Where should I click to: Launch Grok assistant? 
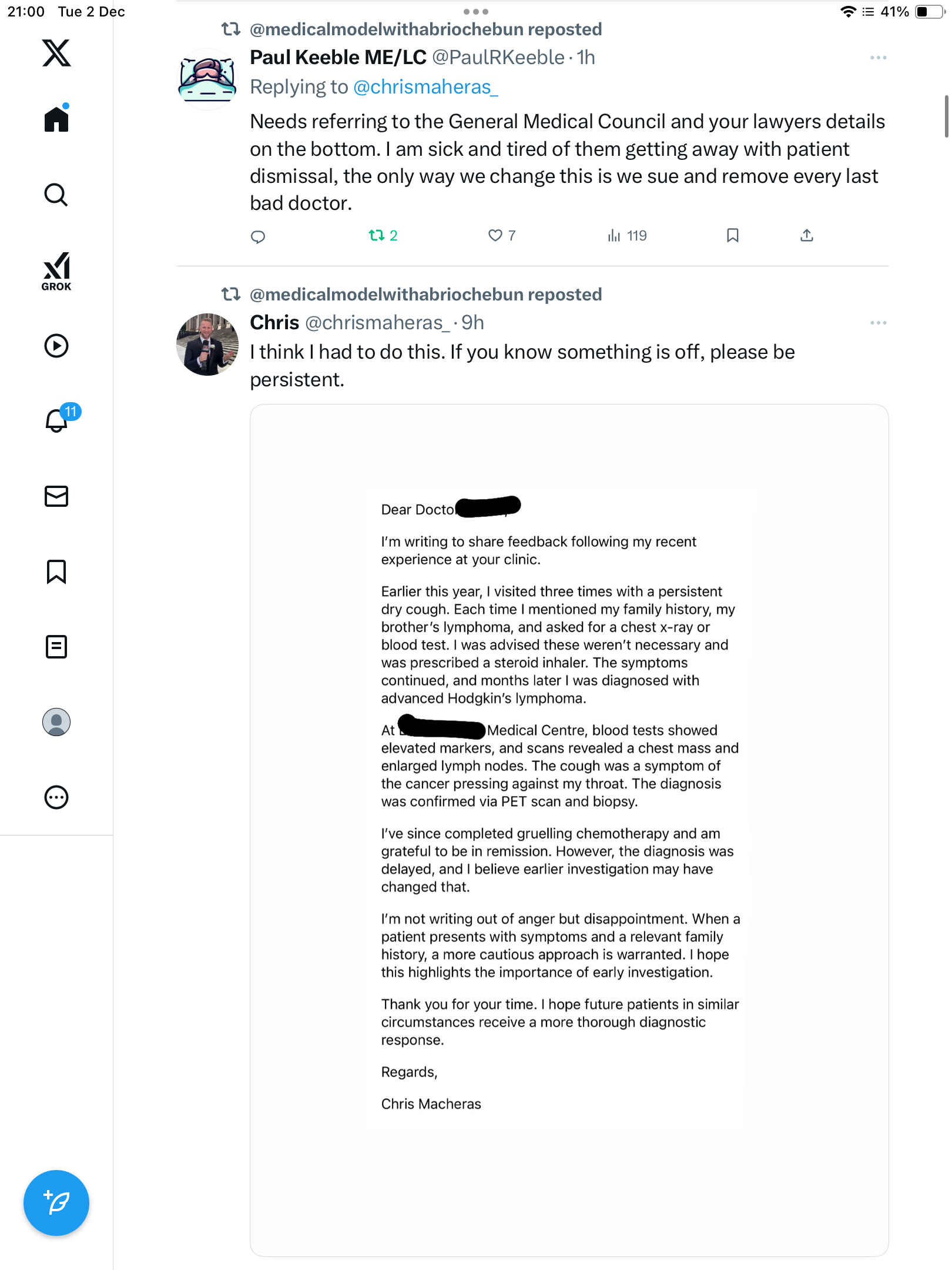point(56,271)
